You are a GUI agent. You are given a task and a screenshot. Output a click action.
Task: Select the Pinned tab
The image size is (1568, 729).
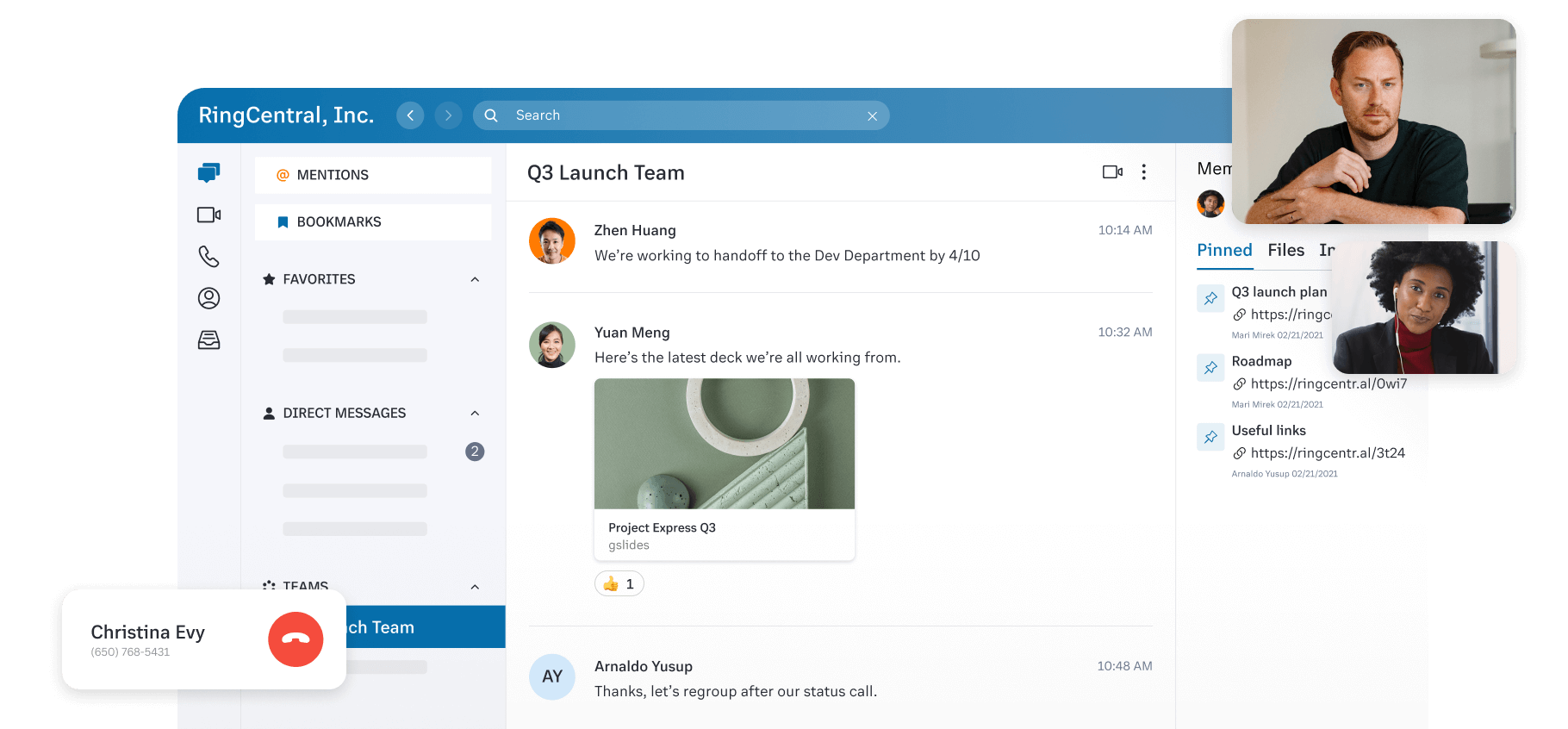pyautogui.click(x=1224, y=251)
